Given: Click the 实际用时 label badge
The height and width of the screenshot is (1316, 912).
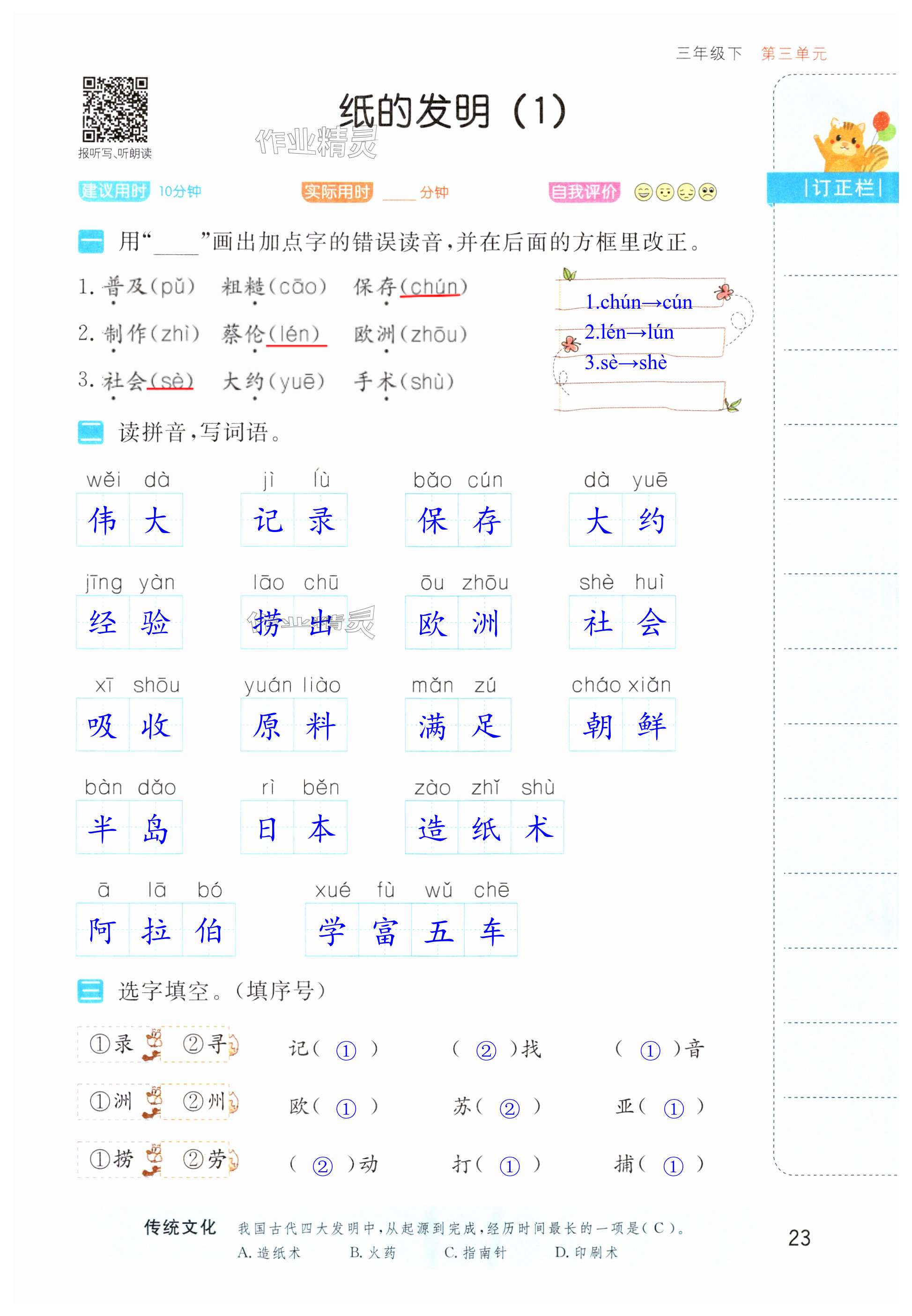Looking at the screenshot, I should coord(337,192).
